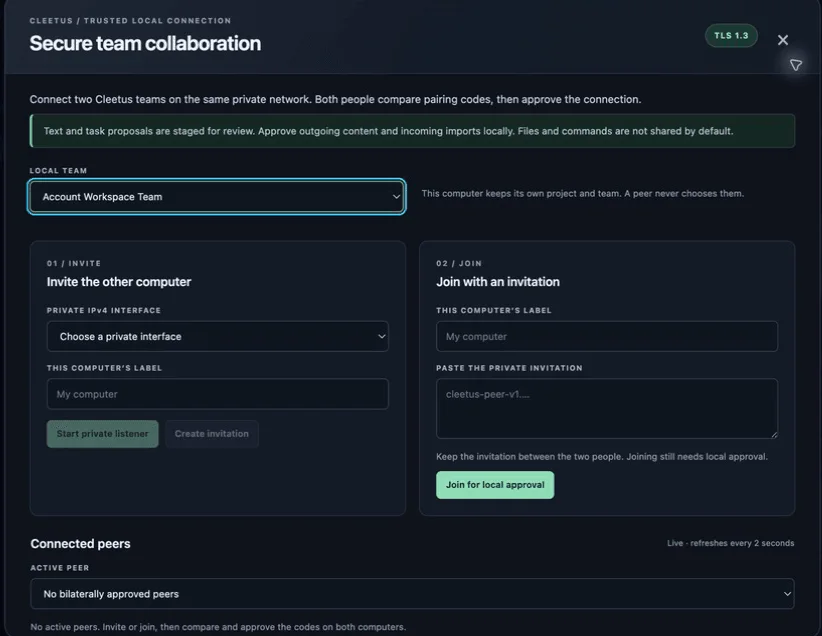Click the "Invite the other computer" heading

pos(119,282)
